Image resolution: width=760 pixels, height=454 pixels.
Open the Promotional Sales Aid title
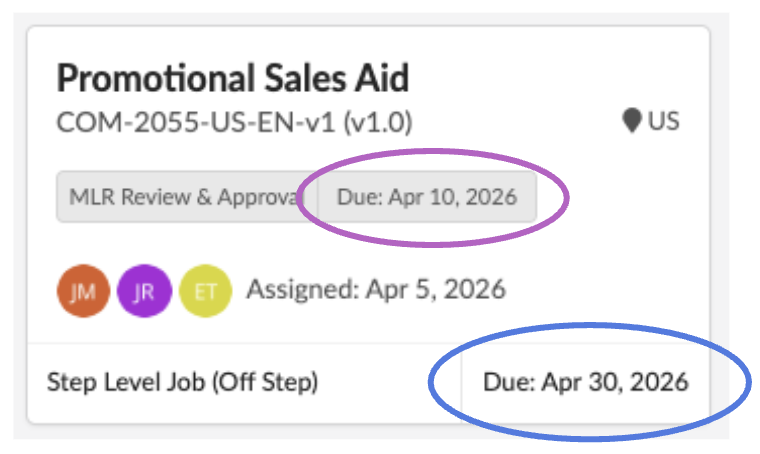[232, 78]
